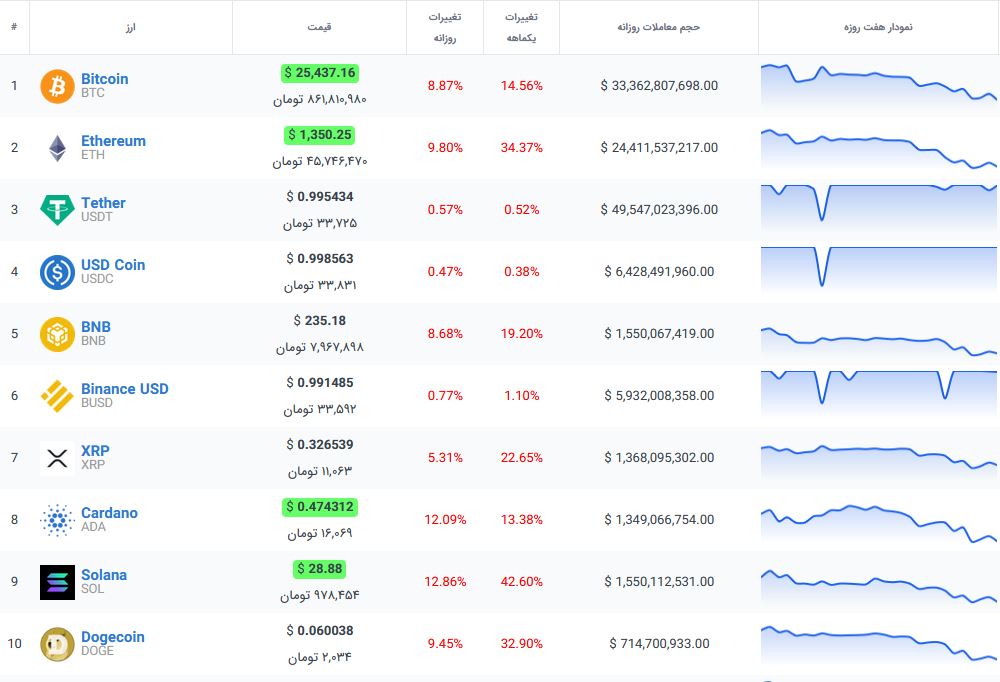Open the Solana coin link

click(x=104, y=575)
